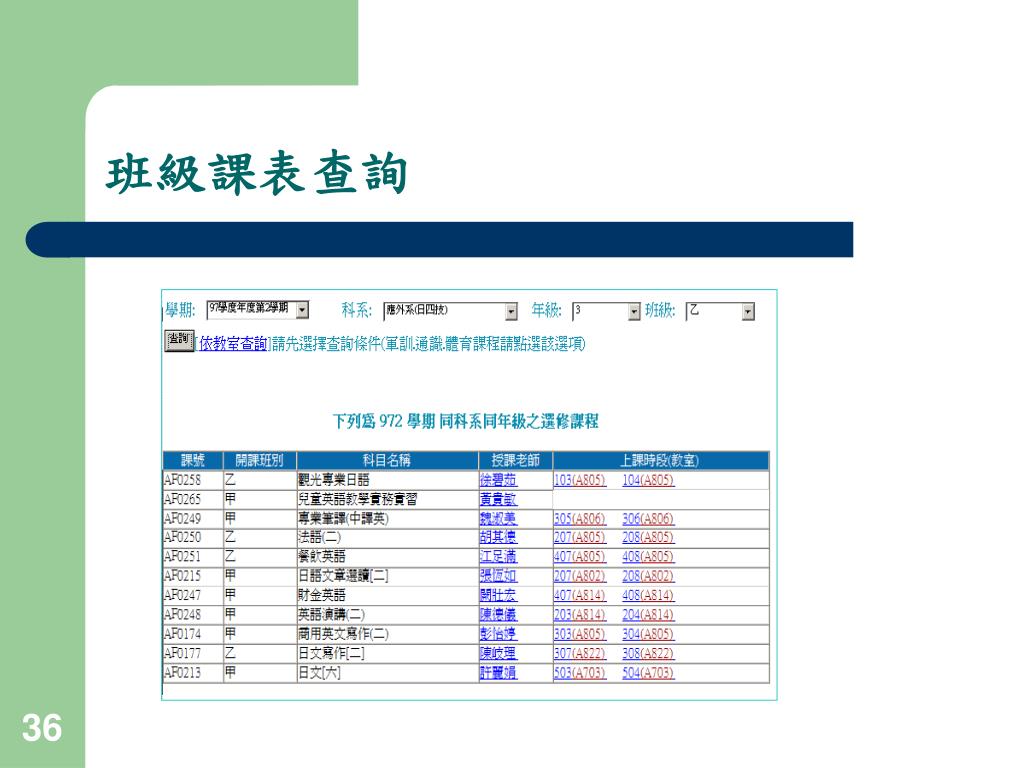Screen dimensions: 1024x768
Task: Select course code AF0251
Action: click(182, 556)
